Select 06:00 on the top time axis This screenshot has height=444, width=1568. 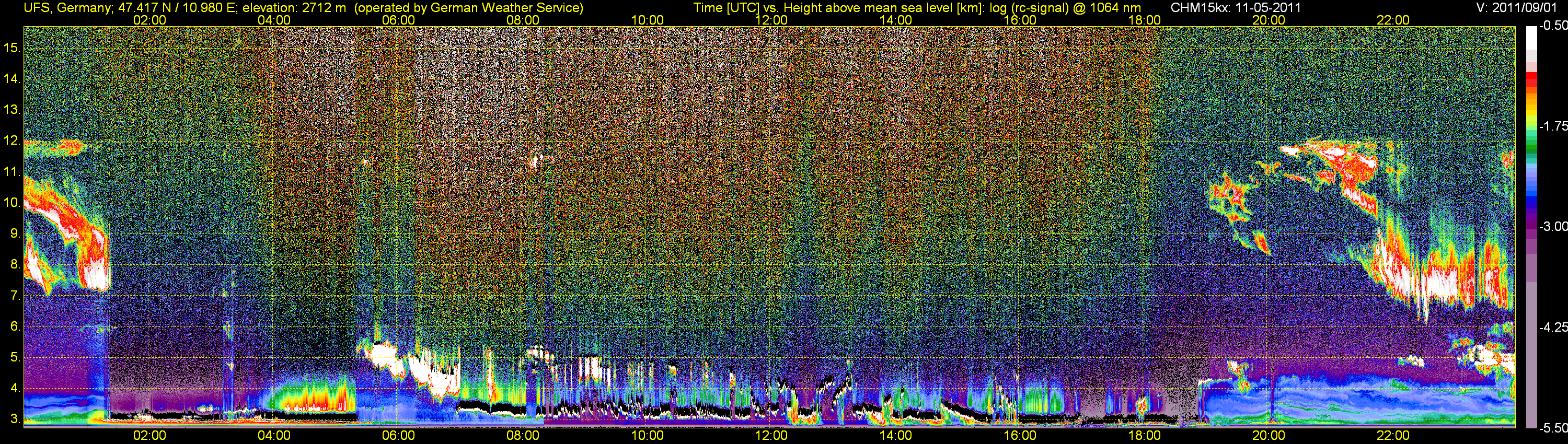pos(399,20)
